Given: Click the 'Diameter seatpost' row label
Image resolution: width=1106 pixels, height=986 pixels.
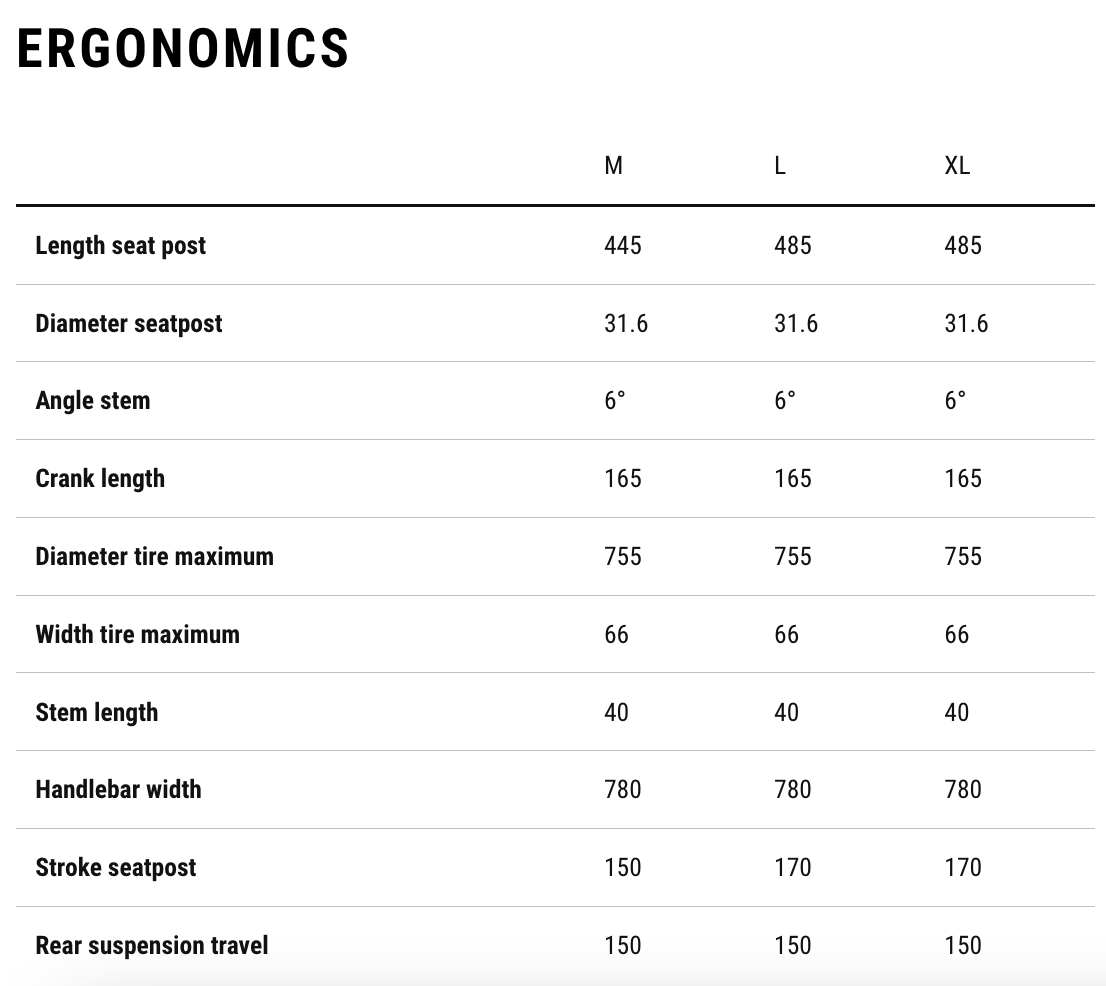Looking at the screenshot, I should (129, 324).
